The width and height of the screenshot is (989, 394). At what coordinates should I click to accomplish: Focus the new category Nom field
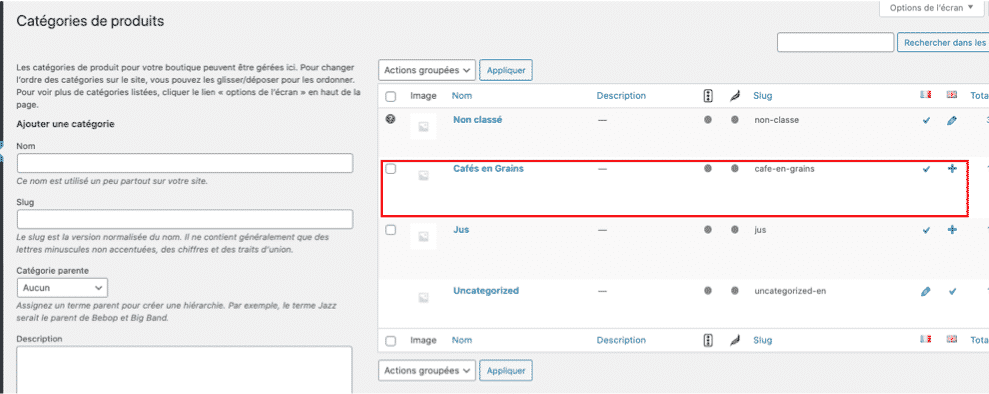pos(185,163)
